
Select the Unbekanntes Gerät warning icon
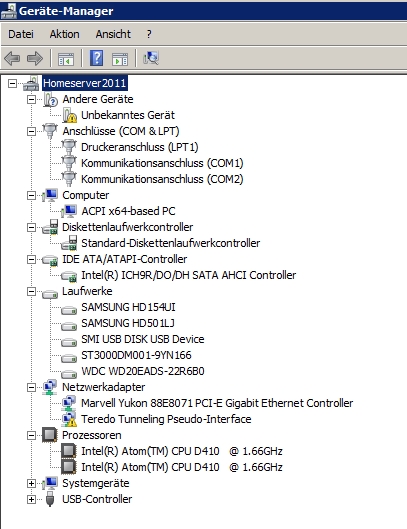(70, 115)
